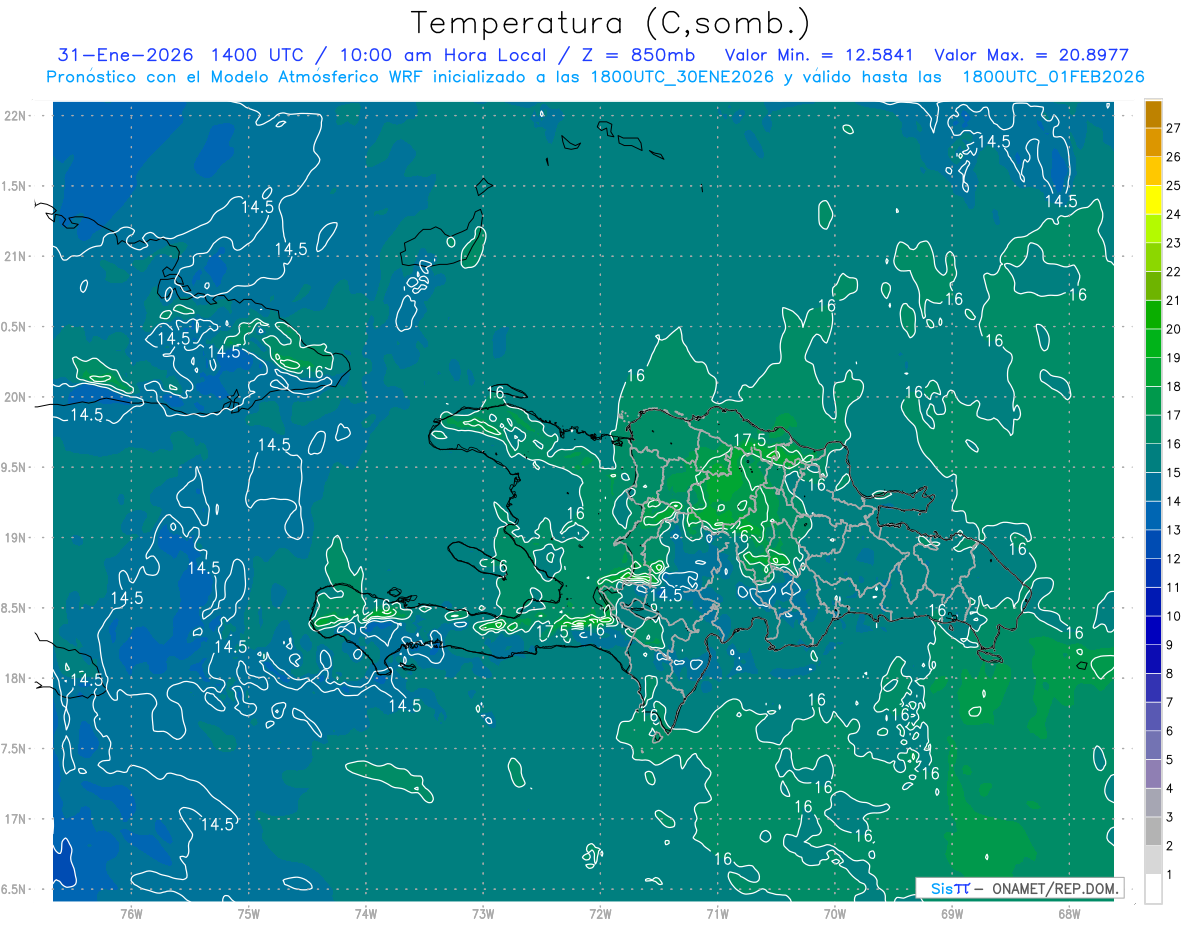Screen dimensions: 1200x927
Task: Click the '73W' longitude axis label
Action: coord(483,913)
